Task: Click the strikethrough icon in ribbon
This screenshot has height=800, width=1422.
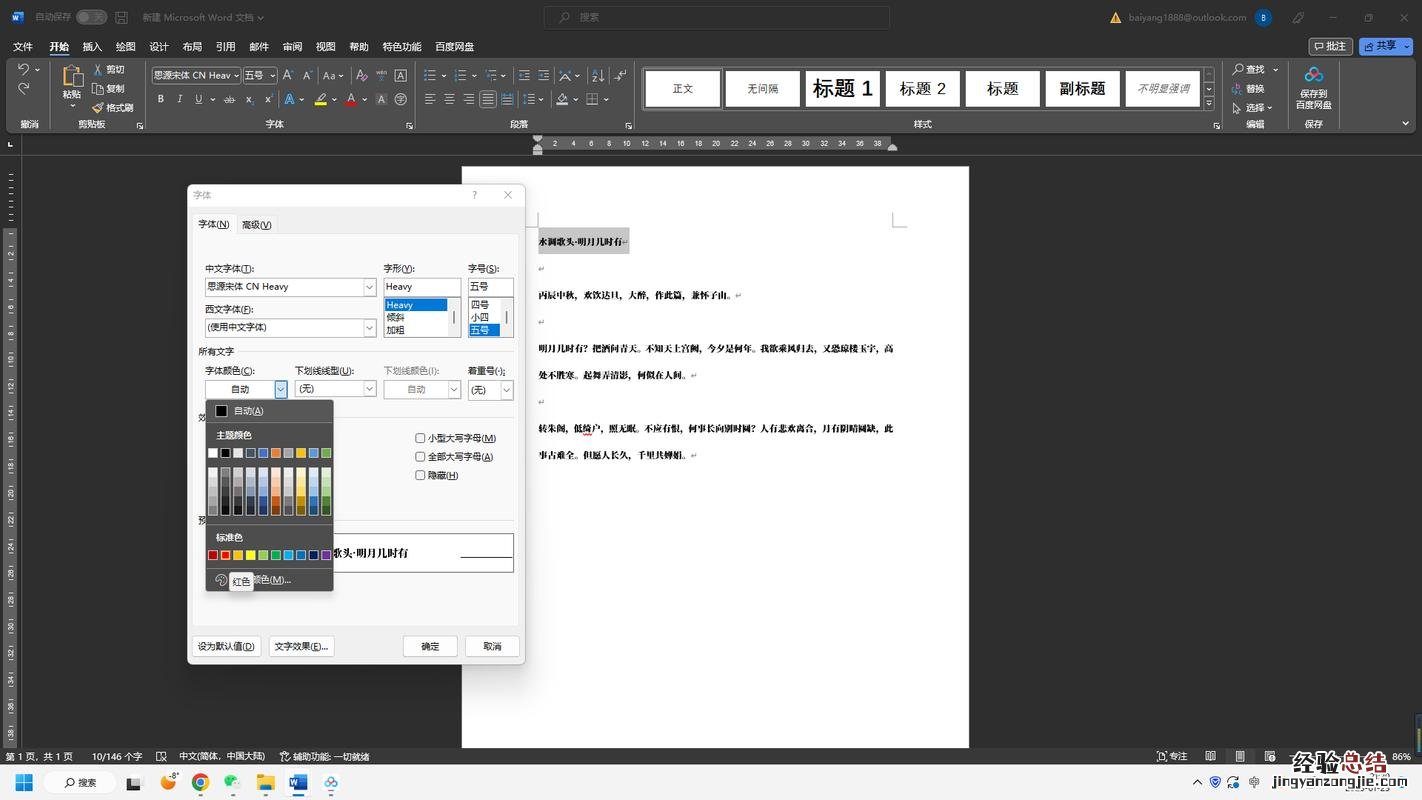Action: pos(229,99)
